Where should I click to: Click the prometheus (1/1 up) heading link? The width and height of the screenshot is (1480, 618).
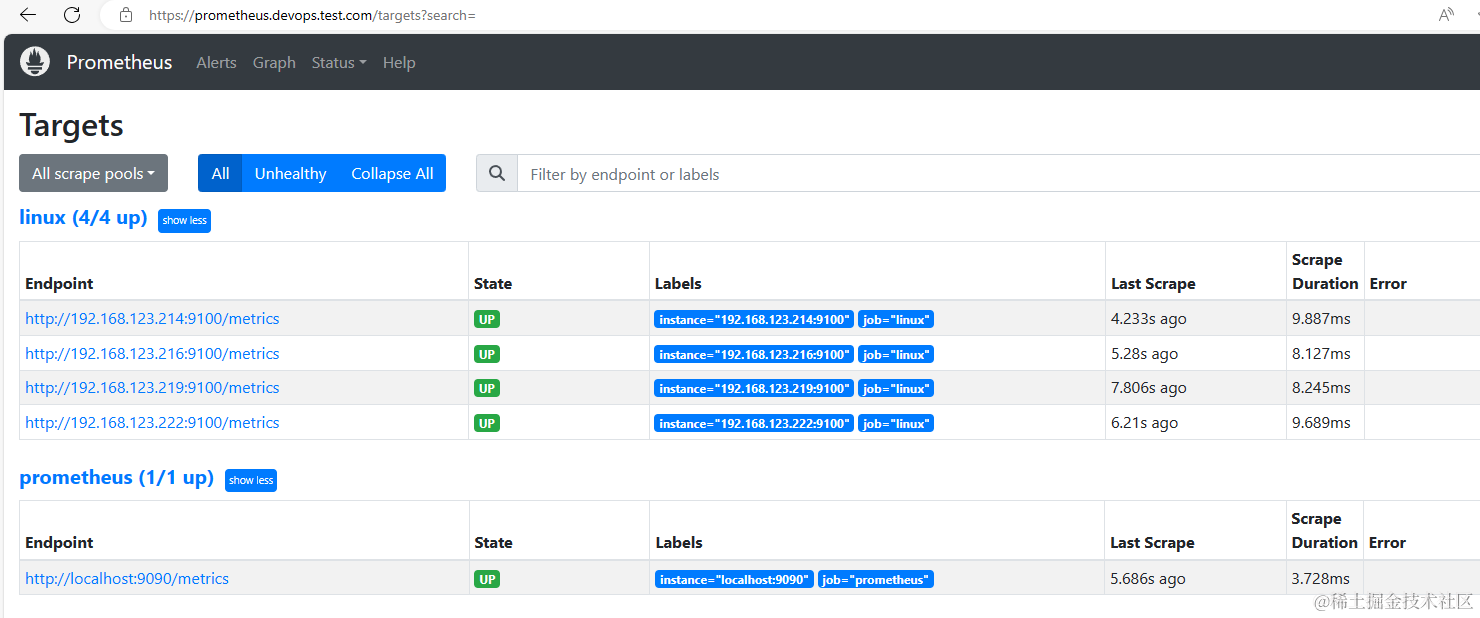(x=117, y=477)
